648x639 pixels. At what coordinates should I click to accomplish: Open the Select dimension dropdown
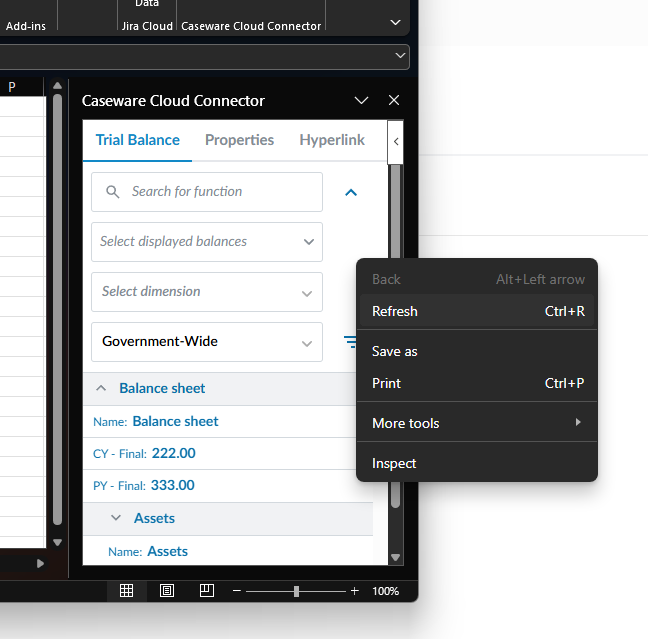click(x=207, y=292)
